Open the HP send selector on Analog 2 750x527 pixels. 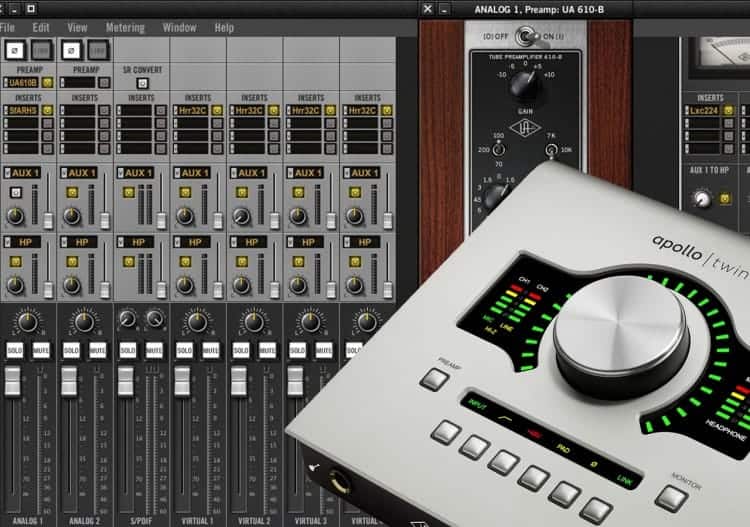(x=78, y=242)
